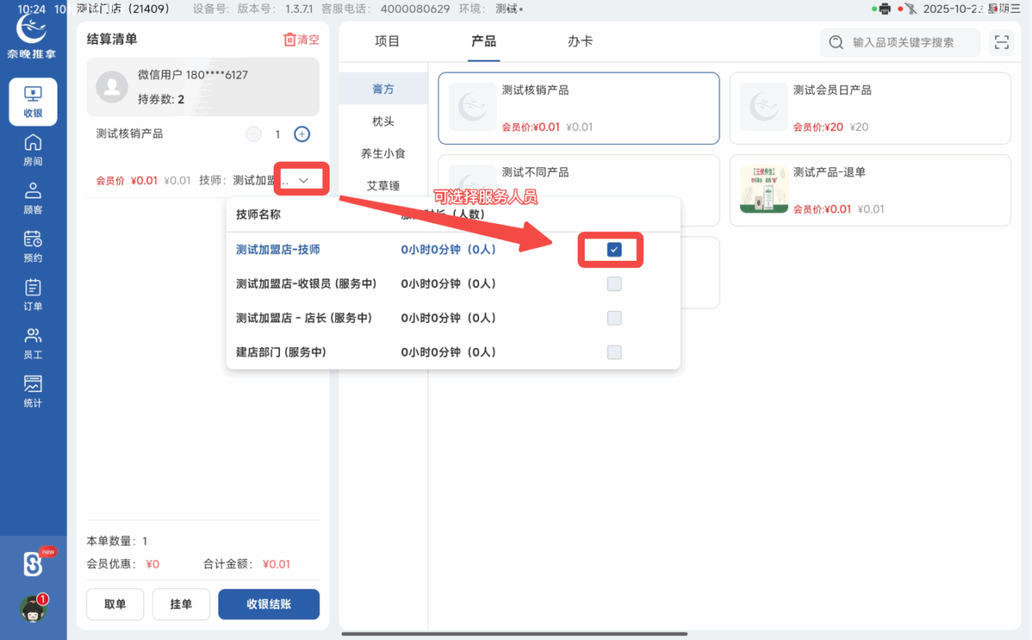This screenshot has width=1032, height=640.
Task: Click the 输入品项关键字搜索 search field
Action: point(899,42)
